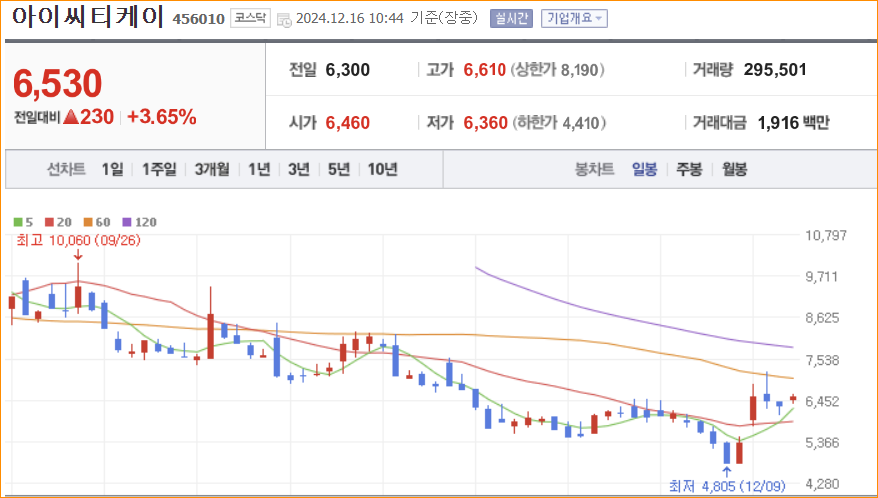
Task: Select the 1년 line chart tab
Action: point(259,169)
